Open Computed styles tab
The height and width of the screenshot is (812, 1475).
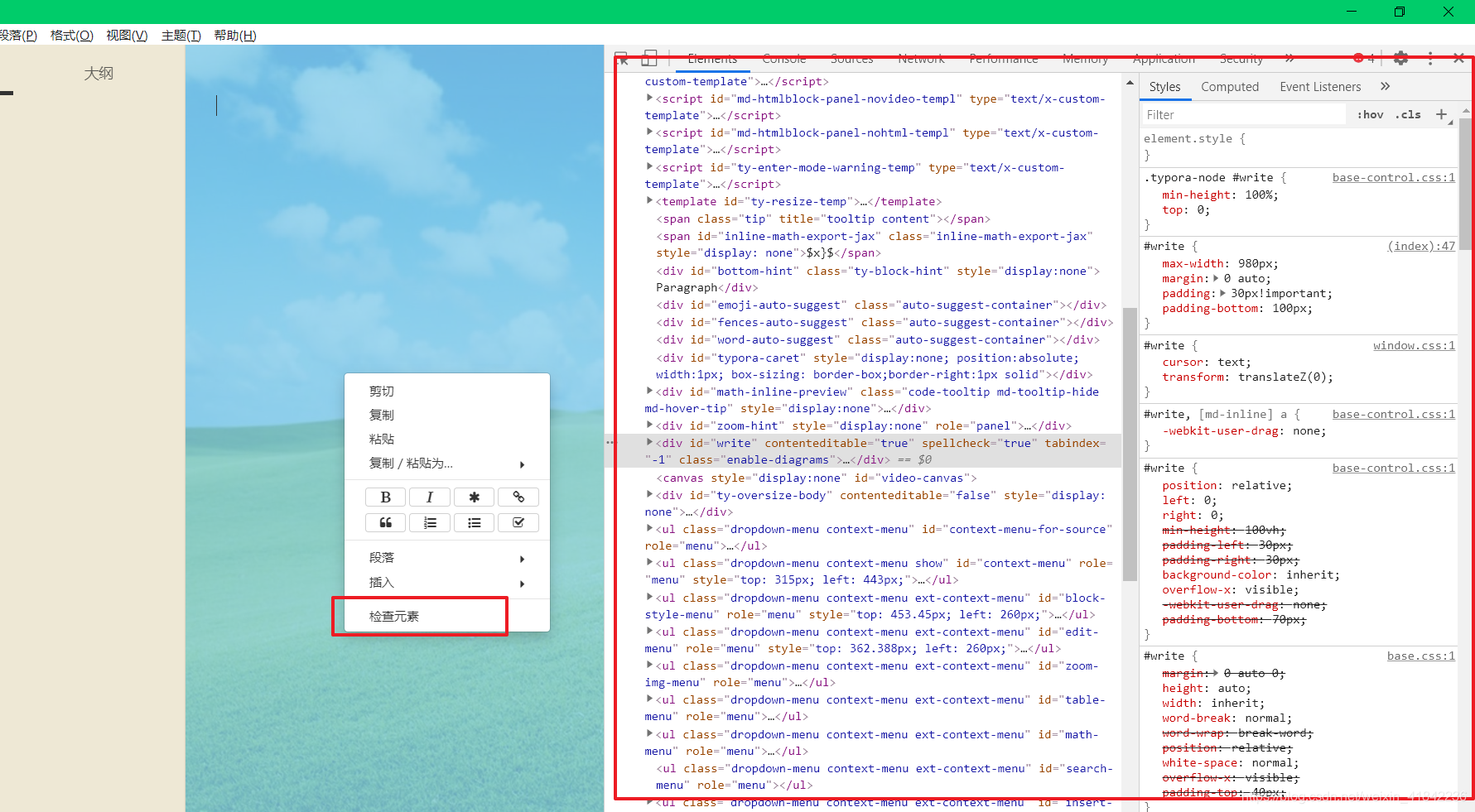pyautogui.click(x=1230, y=87)
